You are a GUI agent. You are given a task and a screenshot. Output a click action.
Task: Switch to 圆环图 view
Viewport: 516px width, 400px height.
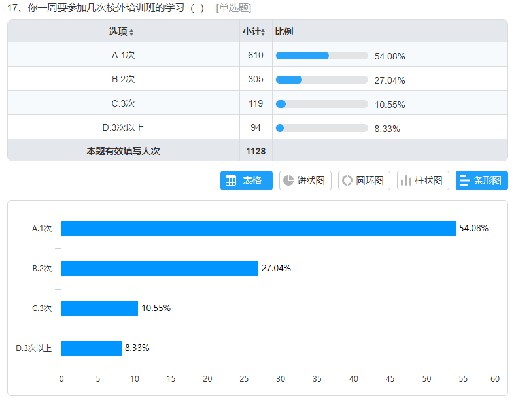pyautogui.click(x=364, y=180)
